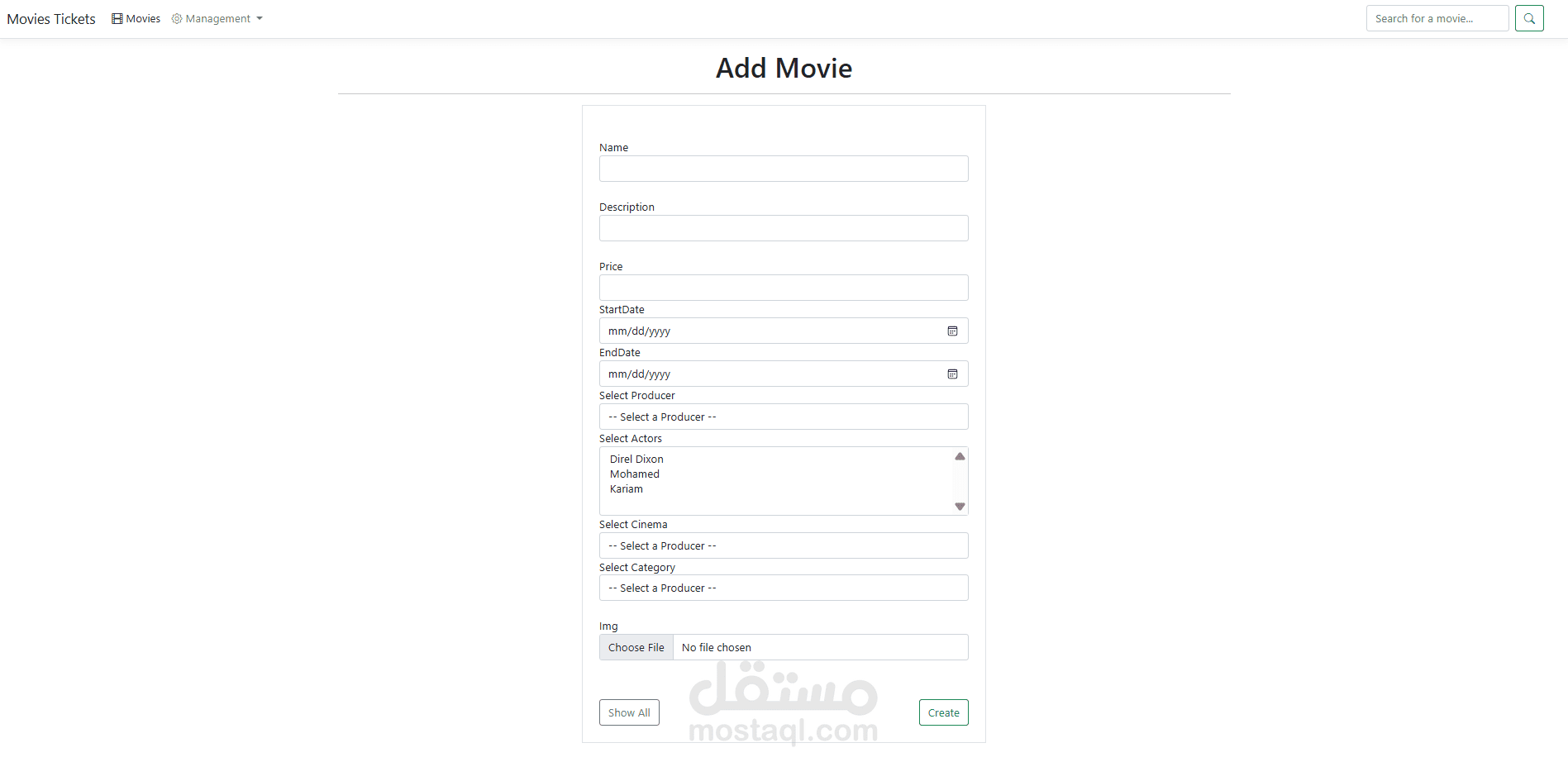Open the Select Category dropdown

coord(783,588)
